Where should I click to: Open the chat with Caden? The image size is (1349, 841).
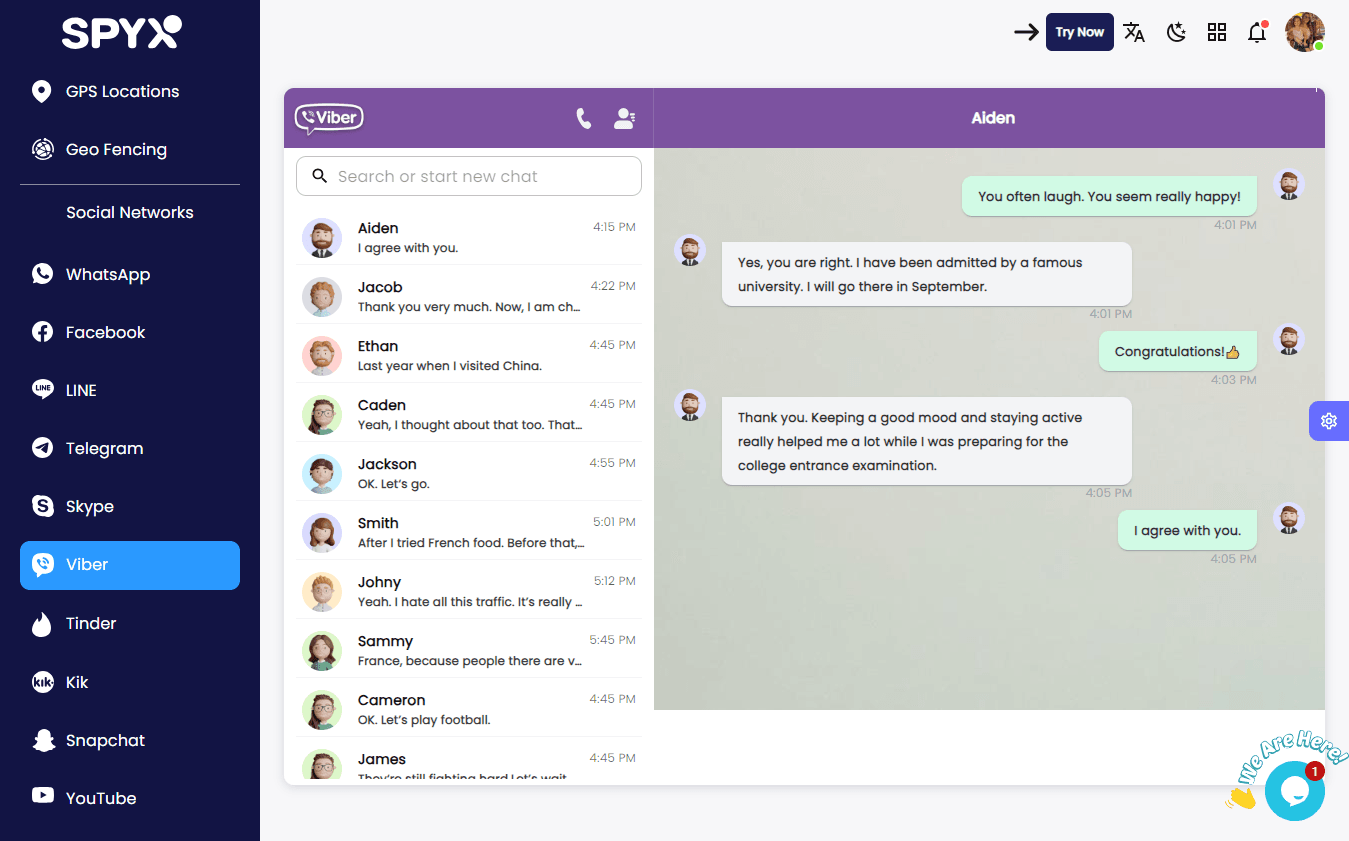point(469,414)
